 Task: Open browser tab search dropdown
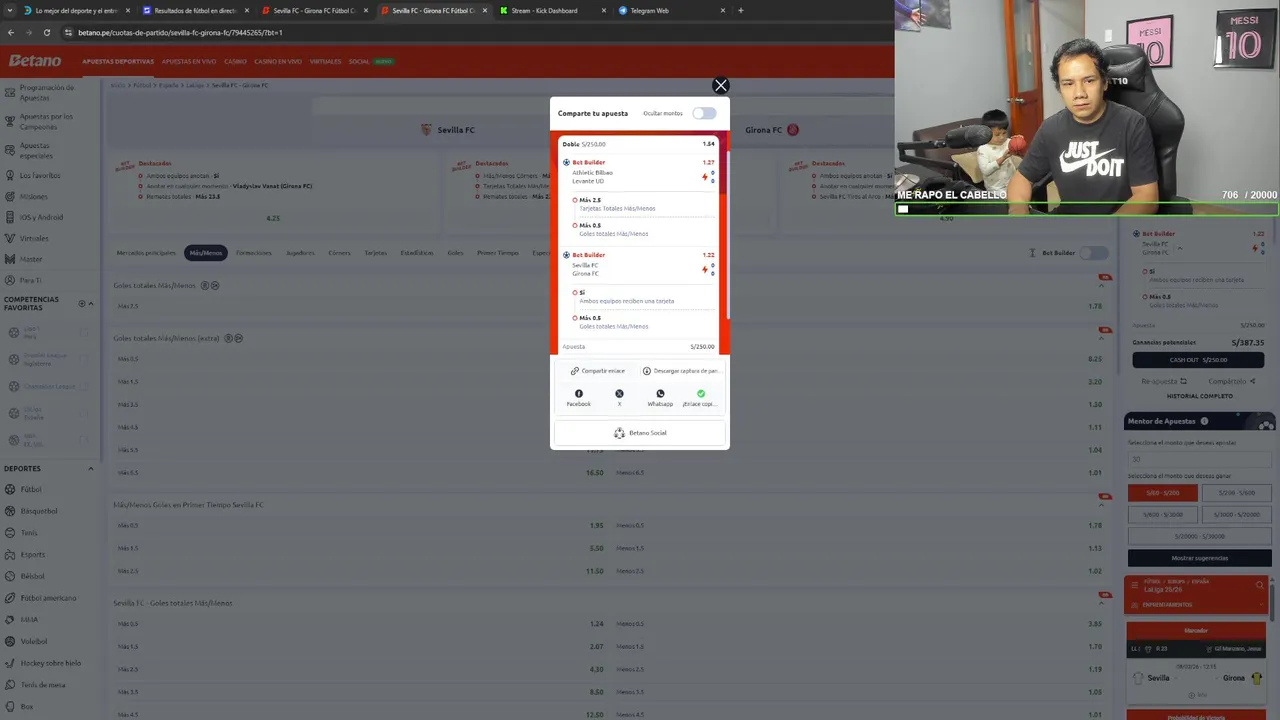(10, 10)
